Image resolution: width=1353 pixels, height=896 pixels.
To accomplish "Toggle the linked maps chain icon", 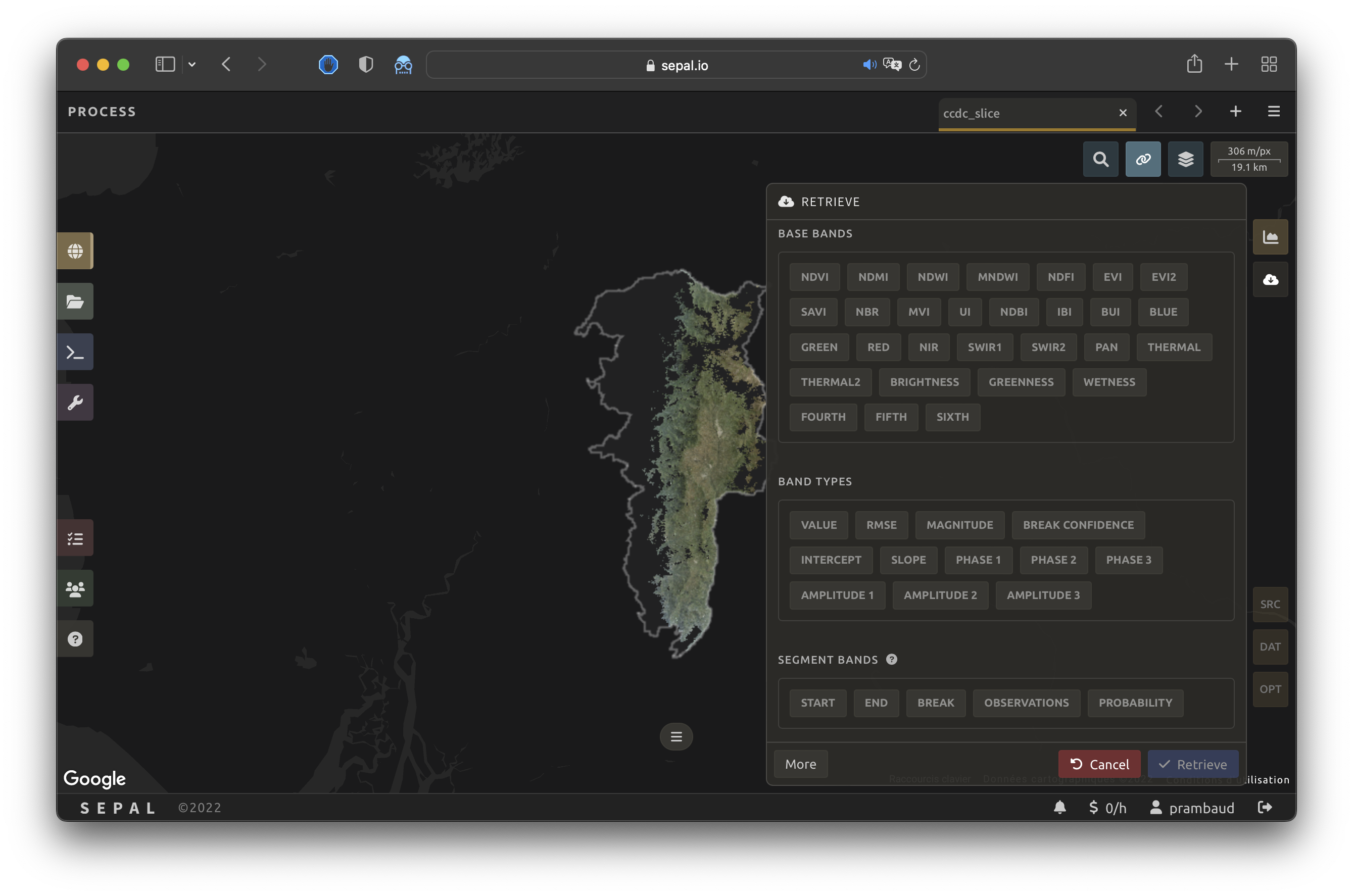I will pyautogui.click(x=1143, y=159).
